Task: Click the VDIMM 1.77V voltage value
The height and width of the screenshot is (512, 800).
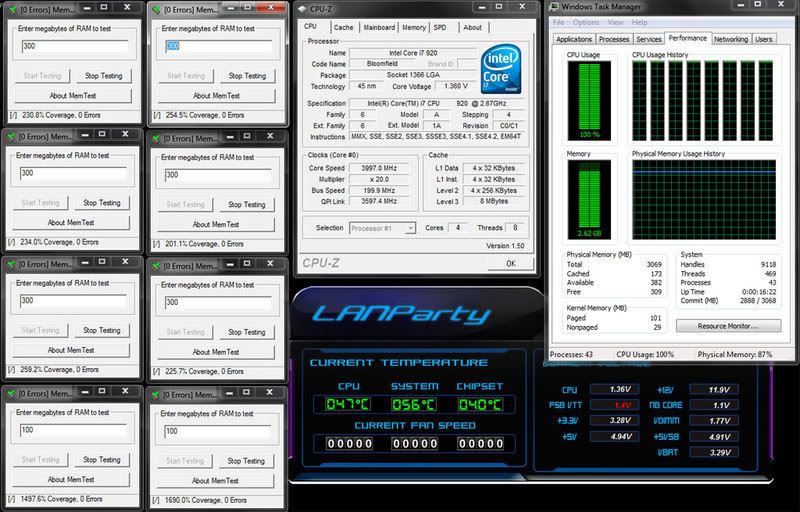Action: click(714, 421)
